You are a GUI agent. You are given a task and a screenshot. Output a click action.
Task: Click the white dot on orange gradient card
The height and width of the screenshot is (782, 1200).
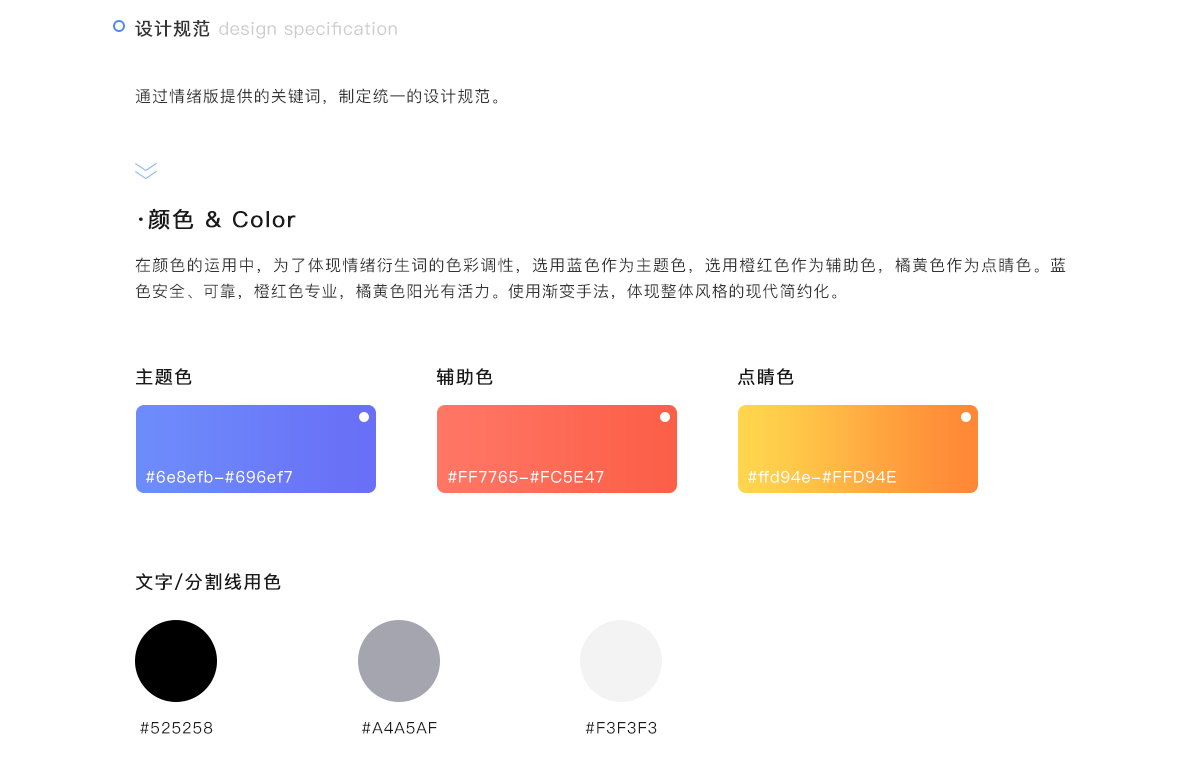pos(966,417)
